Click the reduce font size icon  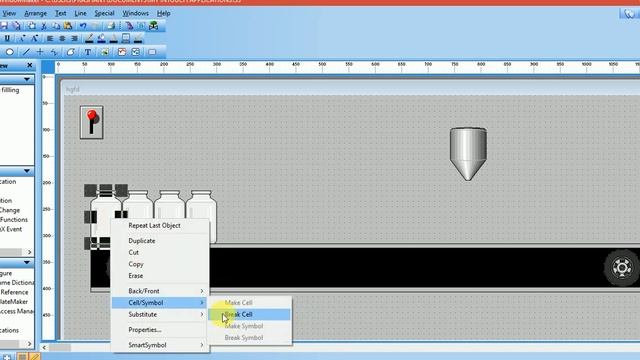click(x=22, y=38)
